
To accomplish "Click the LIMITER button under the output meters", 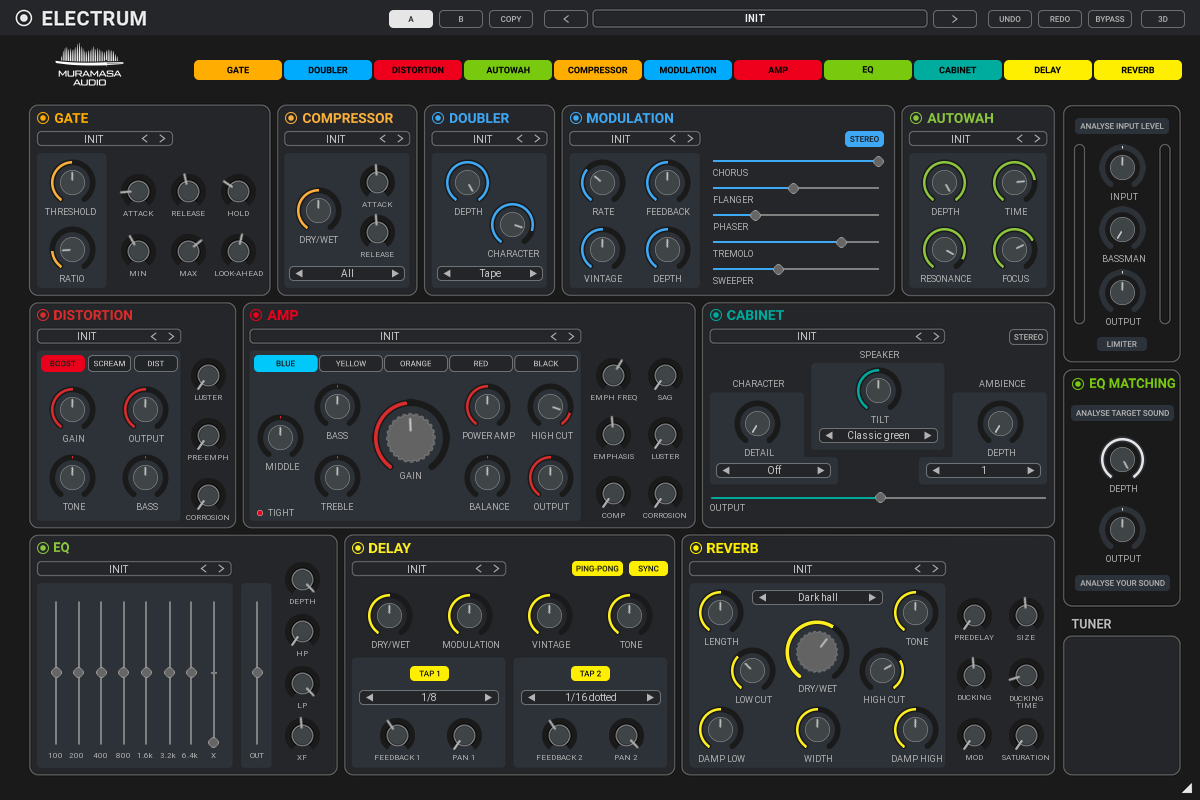I will pyautogui.click(x=1122, y=343).
